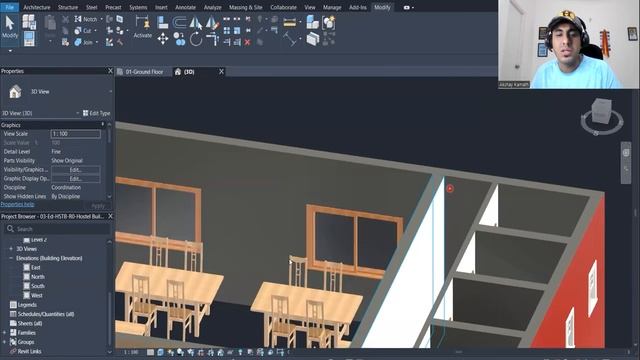Click Edit for Graphic Display Options

[x=75, y=179]
